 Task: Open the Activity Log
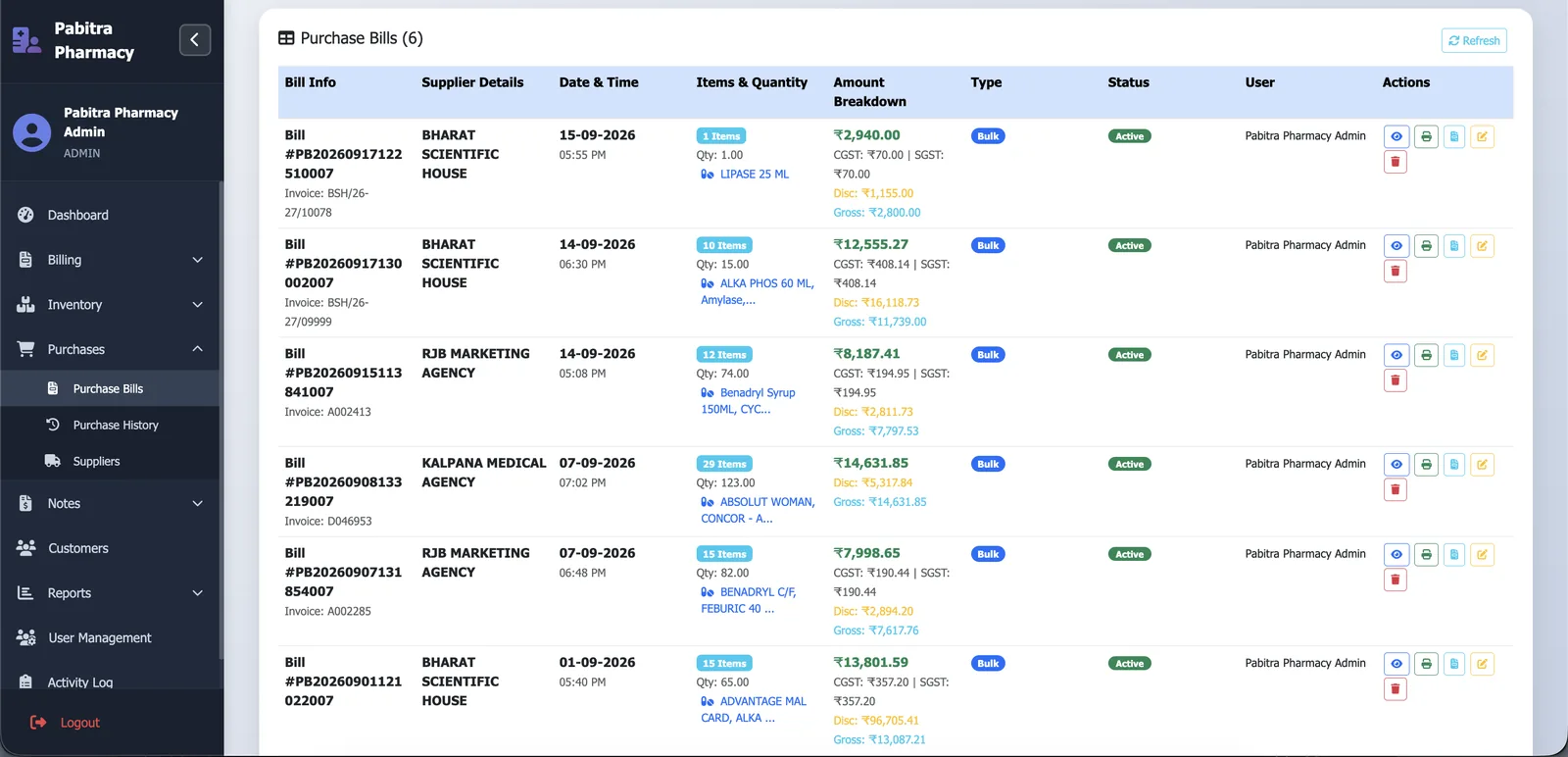[x=111, y=681]
